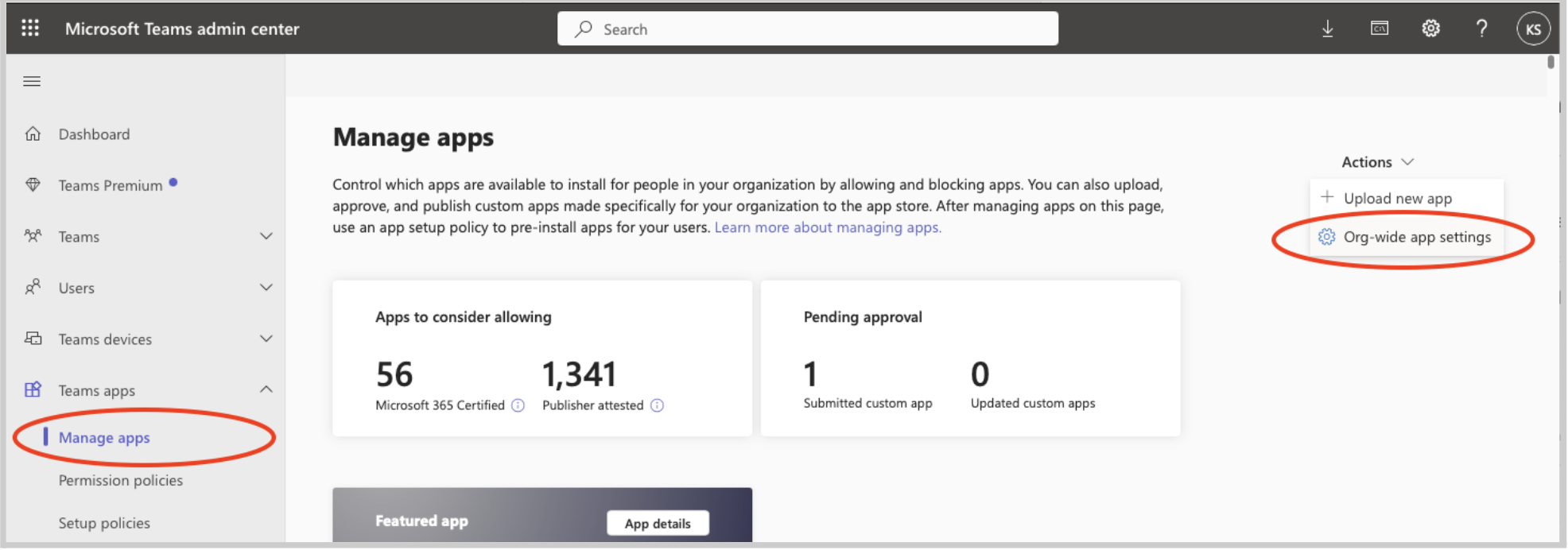Screen dimensions: 1568x550
Task: Click the Teams devices icon
Action: point(33,339)
